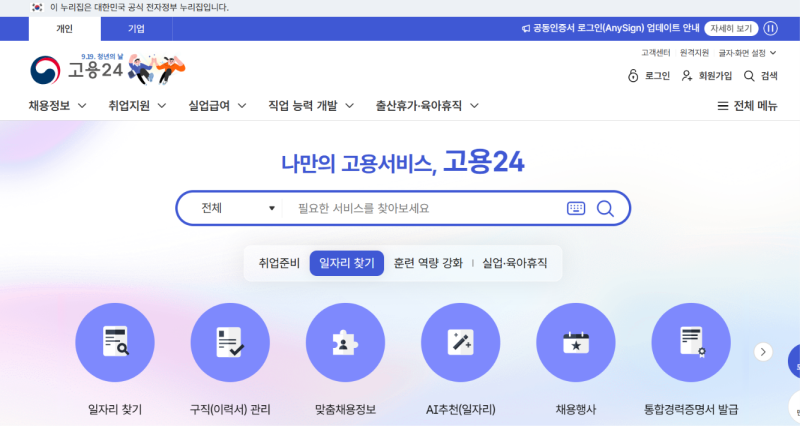This screenshot has height=426, width=800.
Task: Click the 고용24 logo
Action: tap(77, 70)
